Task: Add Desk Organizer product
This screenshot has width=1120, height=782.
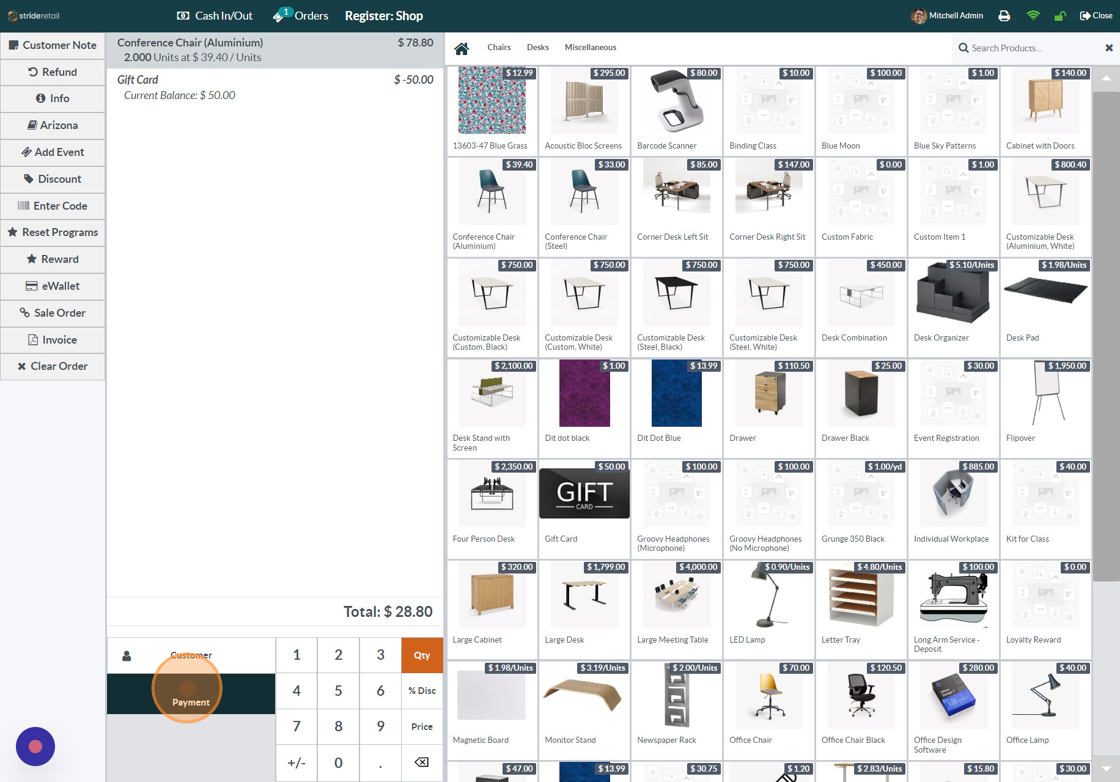Action: point(954,307)
